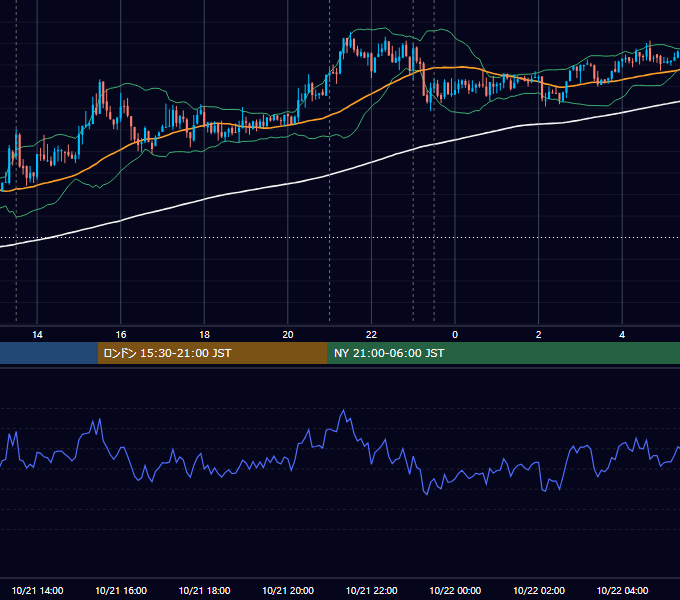The height and width of the screenshot is (600, 680).
Task: Click the 14 hour label on time axis
Action: coord(37,335)
